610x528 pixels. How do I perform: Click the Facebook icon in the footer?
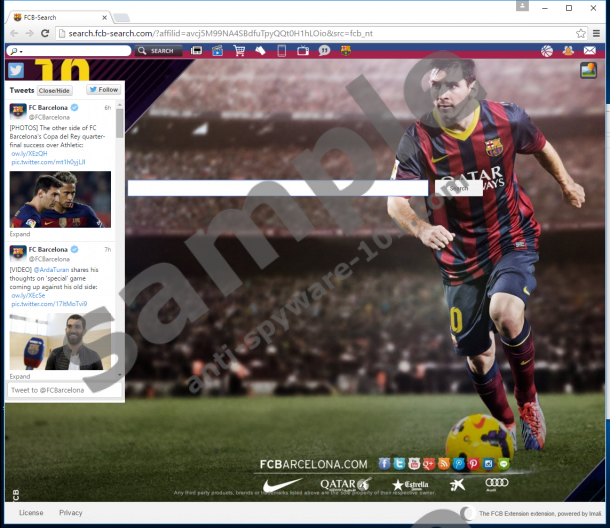pyautogui.click(x=384, y=464)
